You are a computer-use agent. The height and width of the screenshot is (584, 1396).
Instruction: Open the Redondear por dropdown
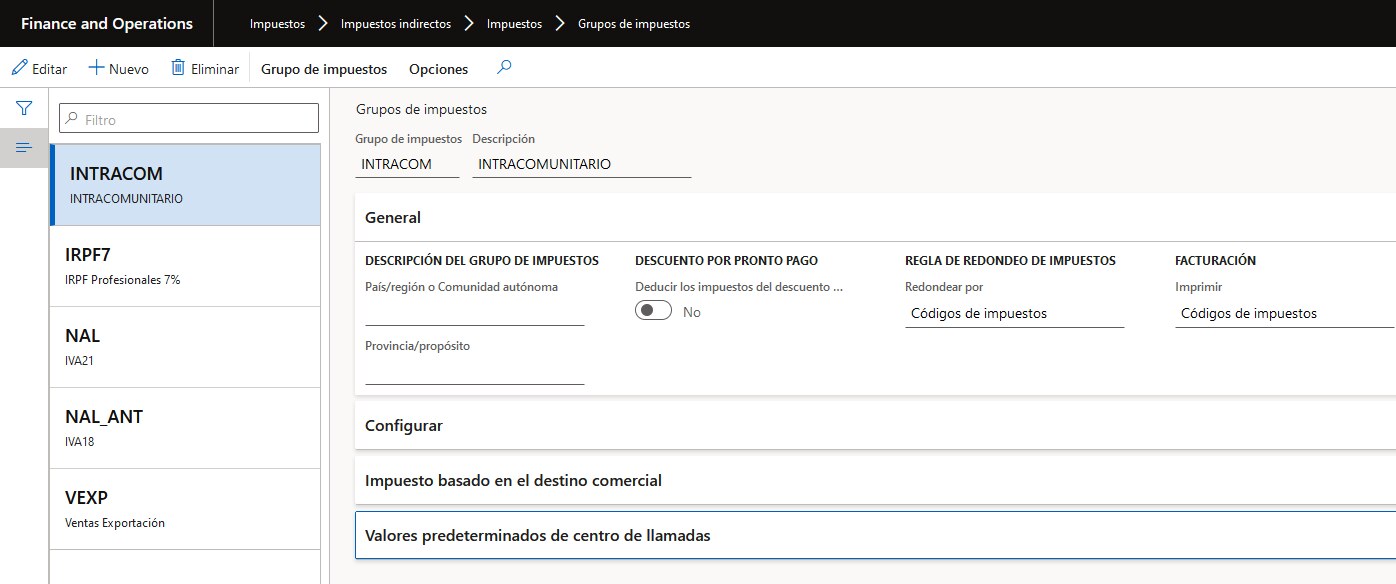(x=1014, y=314)
